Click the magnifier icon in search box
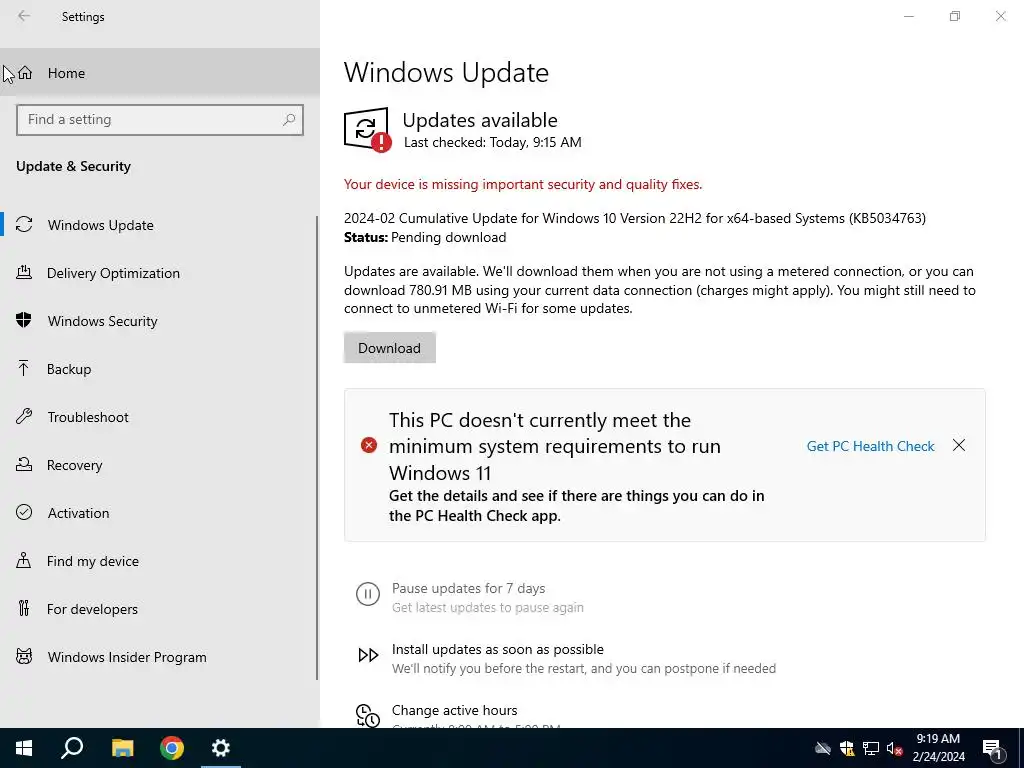 [289, 120]
